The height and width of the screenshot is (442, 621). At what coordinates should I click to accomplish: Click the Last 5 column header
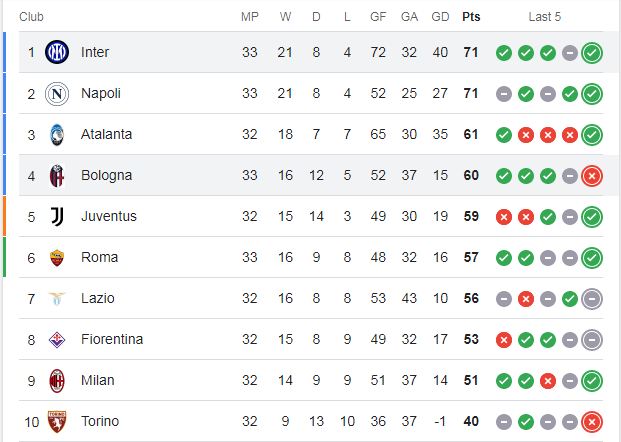pos(545,17)
